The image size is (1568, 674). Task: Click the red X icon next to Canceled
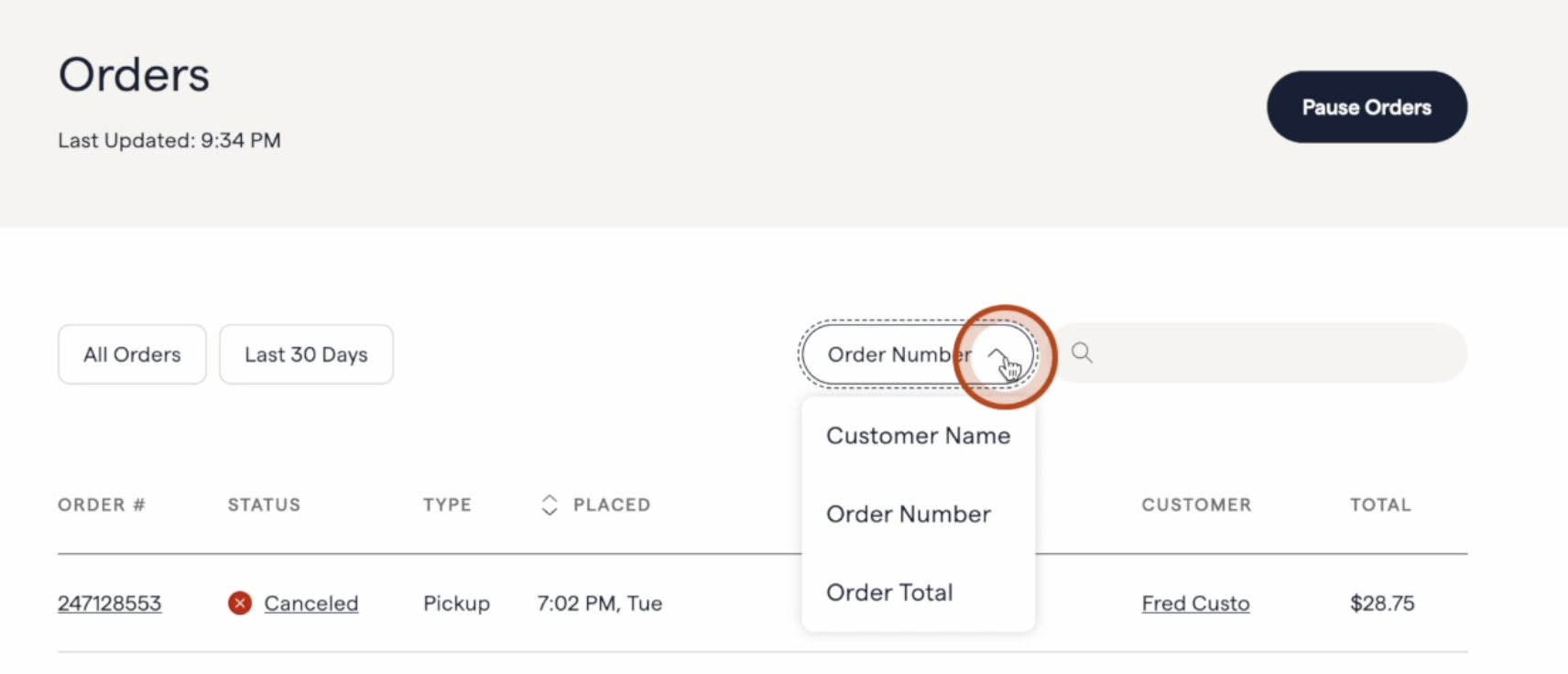click(239, 603)
